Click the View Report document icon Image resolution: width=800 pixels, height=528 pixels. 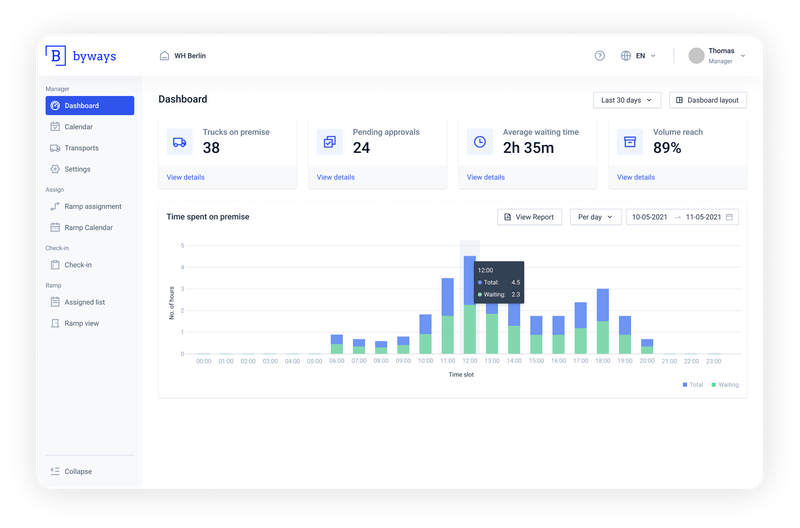coord(507,217)
